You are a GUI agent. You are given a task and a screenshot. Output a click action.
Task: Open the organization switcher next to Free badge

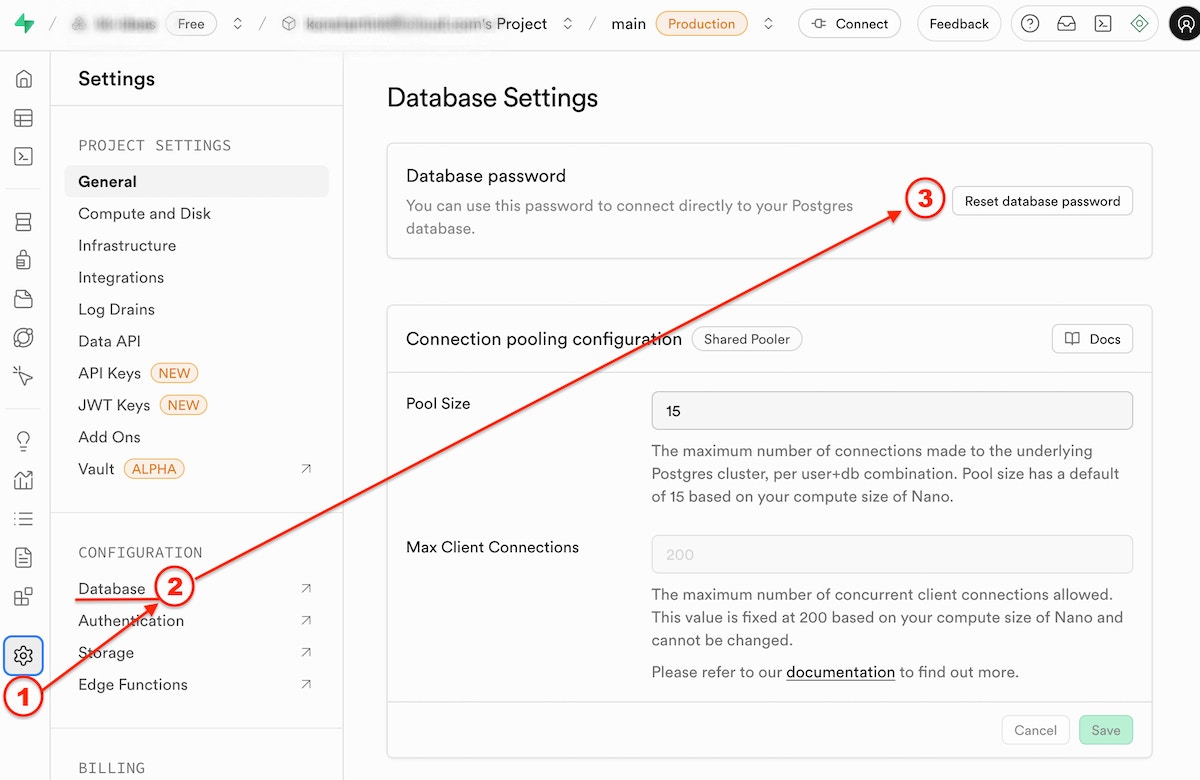[x=235, y=23]
